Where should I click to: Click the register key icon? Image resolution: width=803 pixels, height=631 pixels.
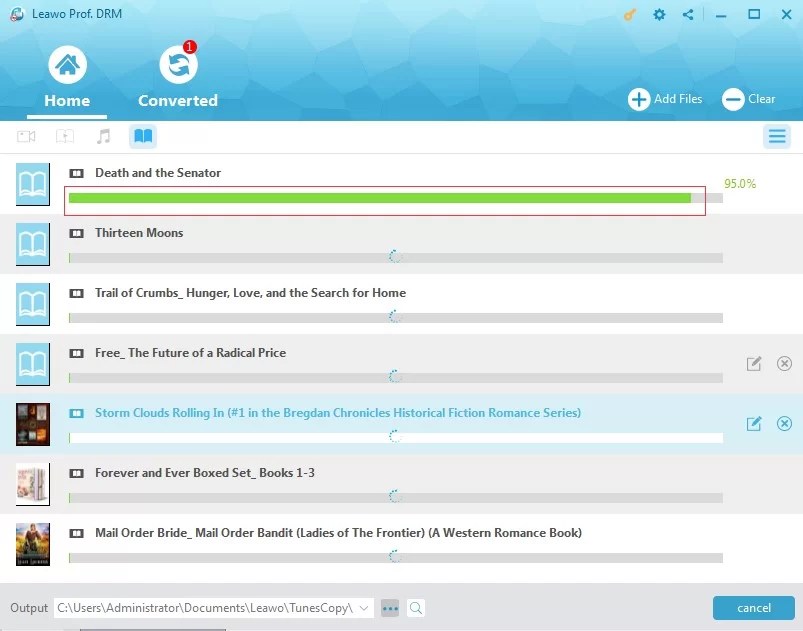click(628, 15)
